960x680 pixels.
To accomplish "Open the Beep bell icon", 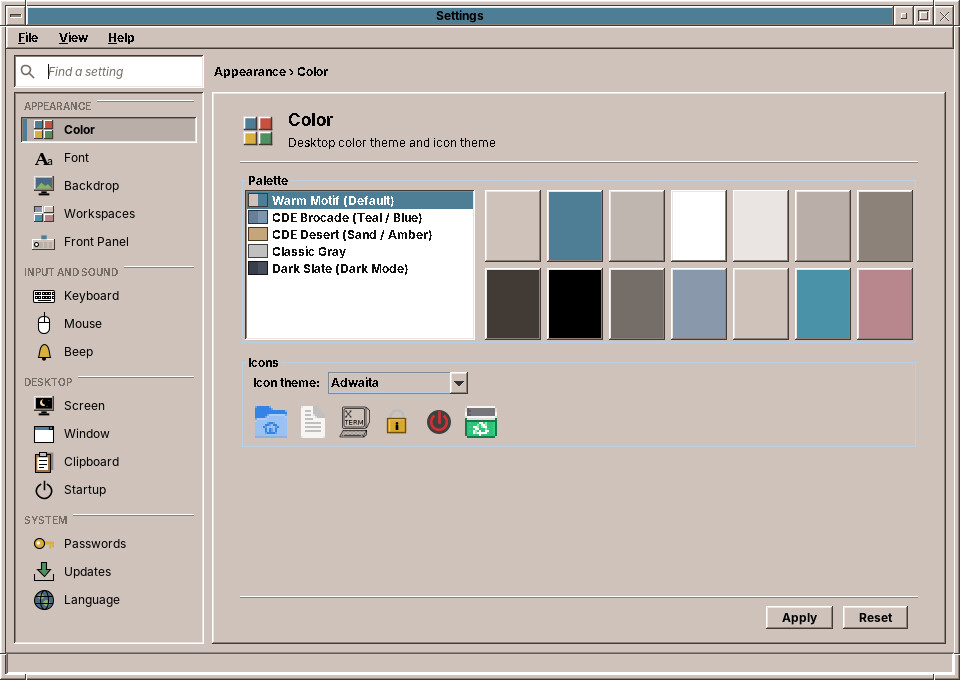I will [44, 352].
